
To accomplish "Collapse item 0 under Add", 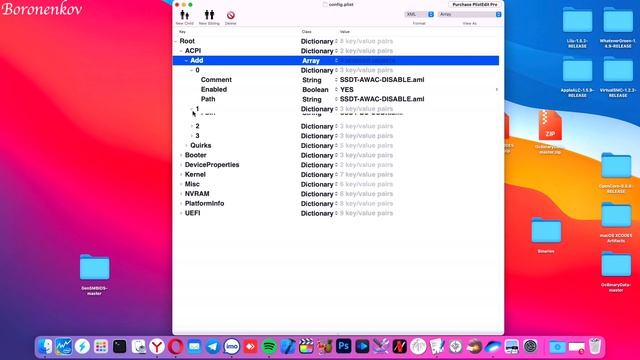I will pos(192,70).
